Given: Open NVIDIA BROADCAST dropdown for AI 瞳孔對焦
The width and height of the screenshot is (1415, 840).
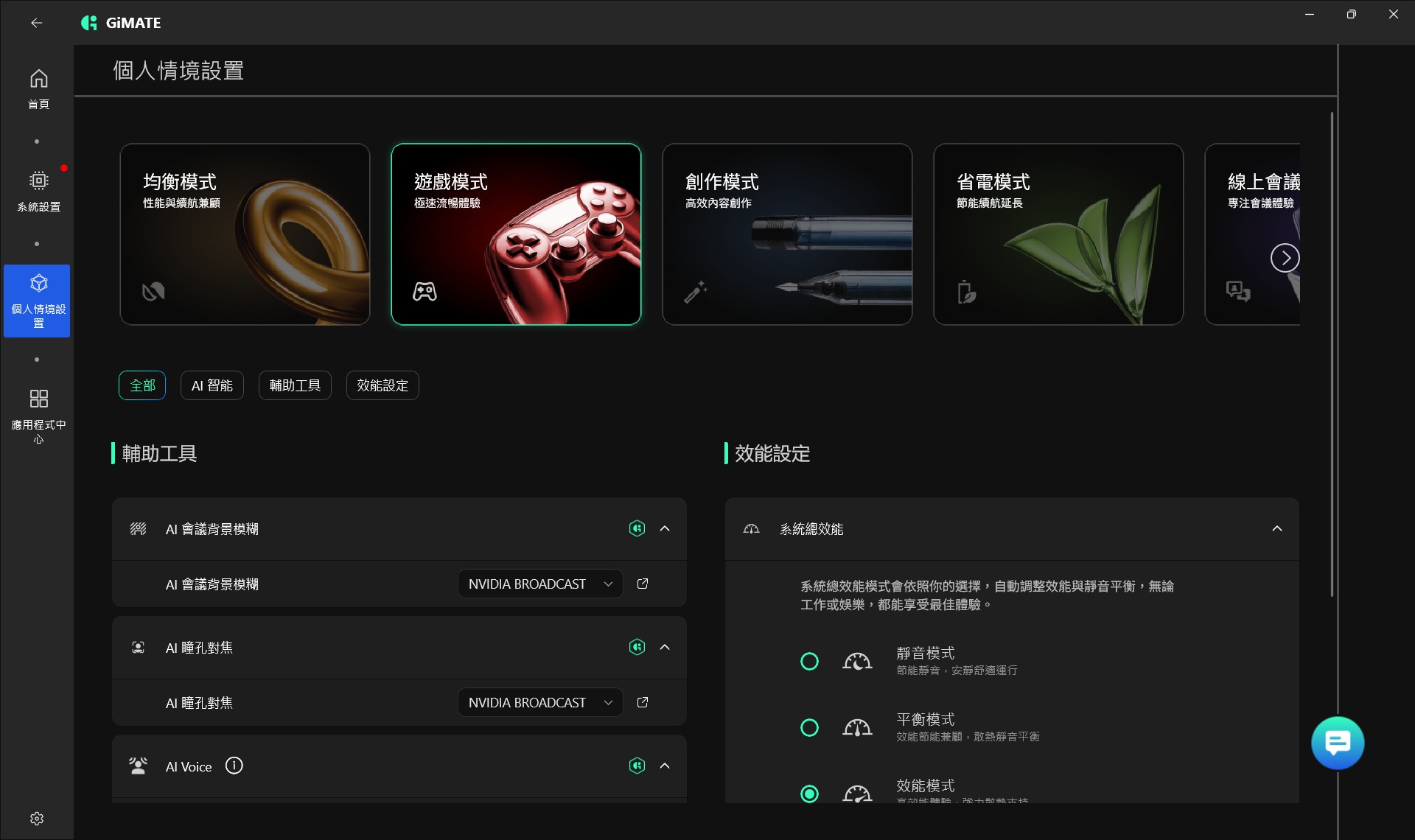Looking at the screenshot, I should (540, 702).
